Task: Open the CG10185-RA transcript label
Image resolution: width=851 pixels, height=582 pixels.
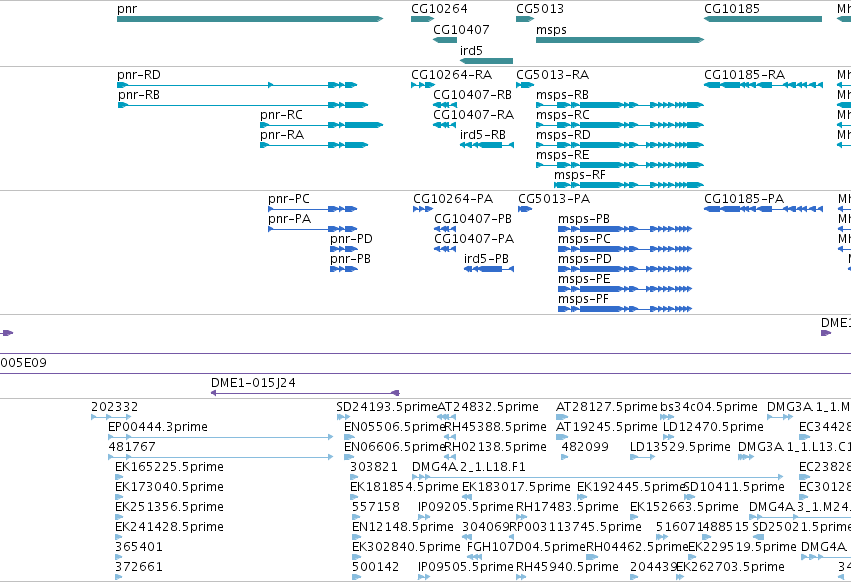Action: tap(745, 74)
